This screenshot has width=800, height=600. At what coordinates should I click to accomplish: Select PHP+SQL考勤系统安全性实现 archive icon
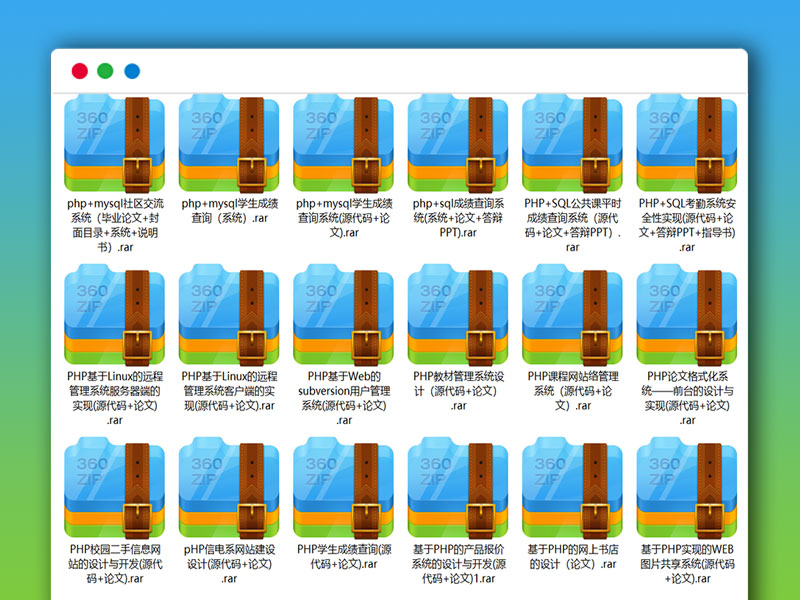point(687,144)
